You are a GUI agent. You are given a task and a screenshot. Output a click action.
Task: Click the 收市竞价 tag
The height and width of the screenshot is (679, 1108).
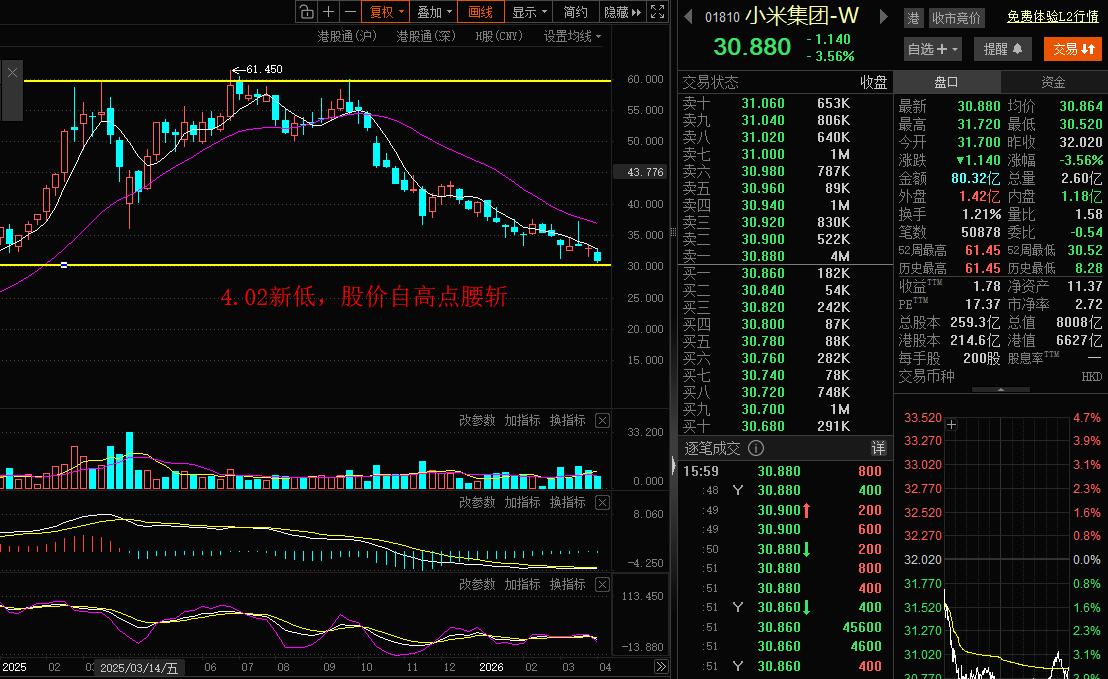(x=956, y=18)
